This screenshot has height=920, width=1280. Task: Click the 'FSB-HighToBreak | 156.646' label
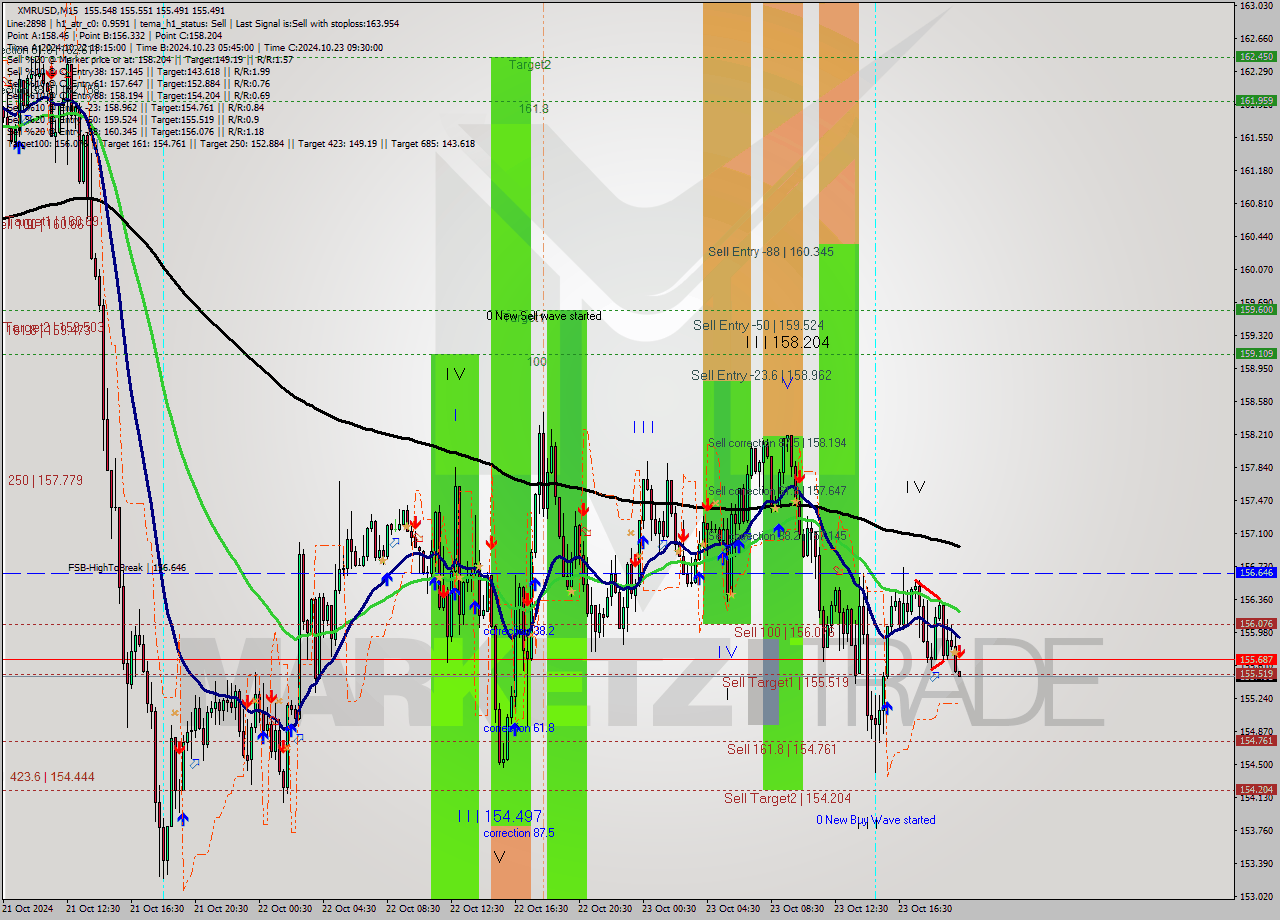click(x=127, y=568)
